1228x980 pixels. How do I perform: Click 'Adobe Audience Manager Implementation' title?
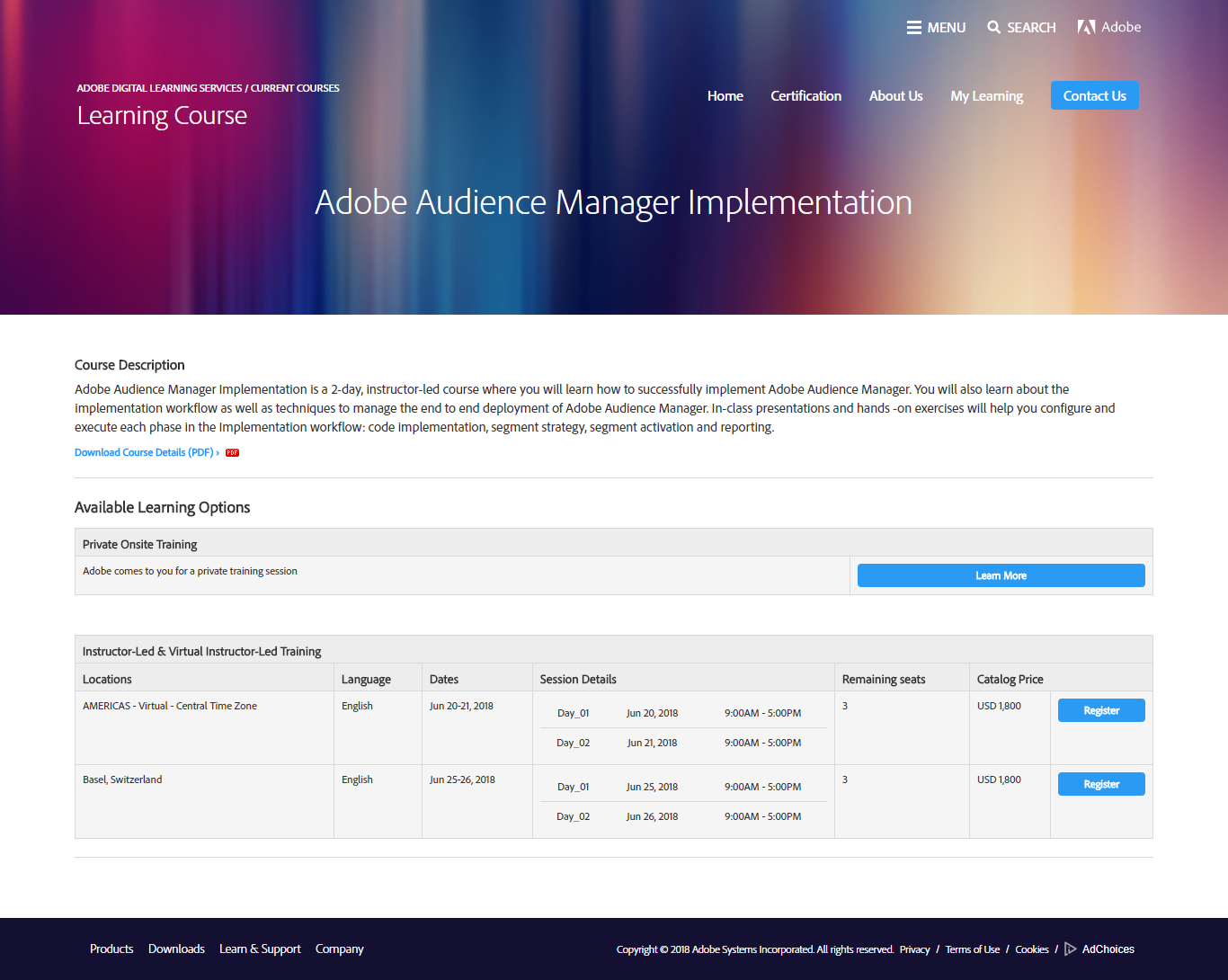tap(613, 203)
